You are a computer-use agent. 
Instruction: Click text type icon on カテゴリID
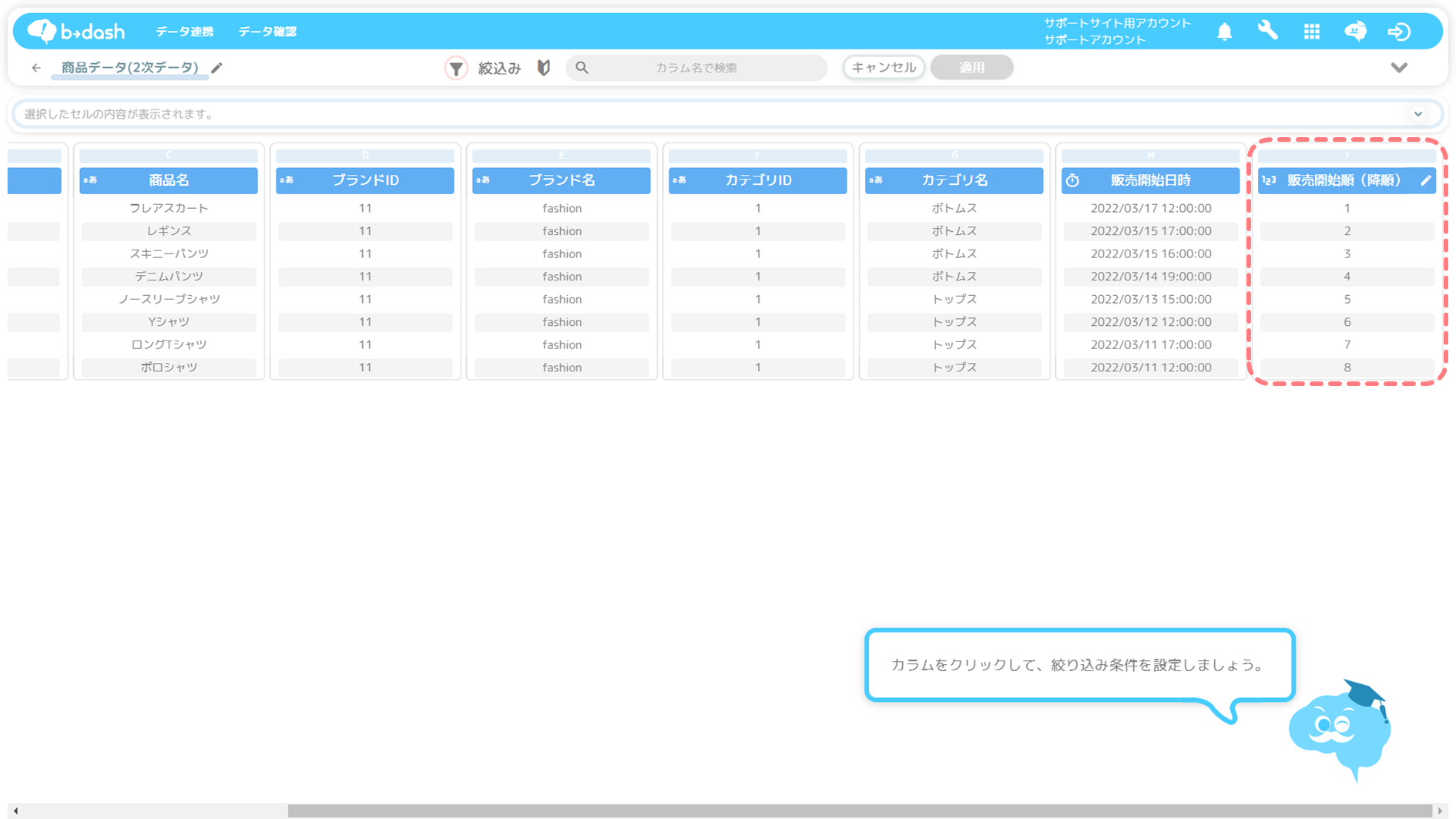coord(679,180)
